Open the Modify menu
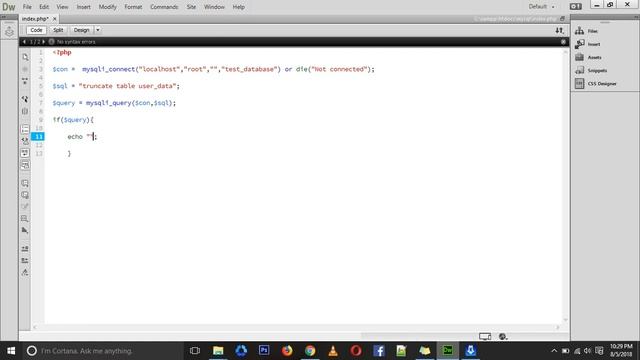 coord(107,7)
